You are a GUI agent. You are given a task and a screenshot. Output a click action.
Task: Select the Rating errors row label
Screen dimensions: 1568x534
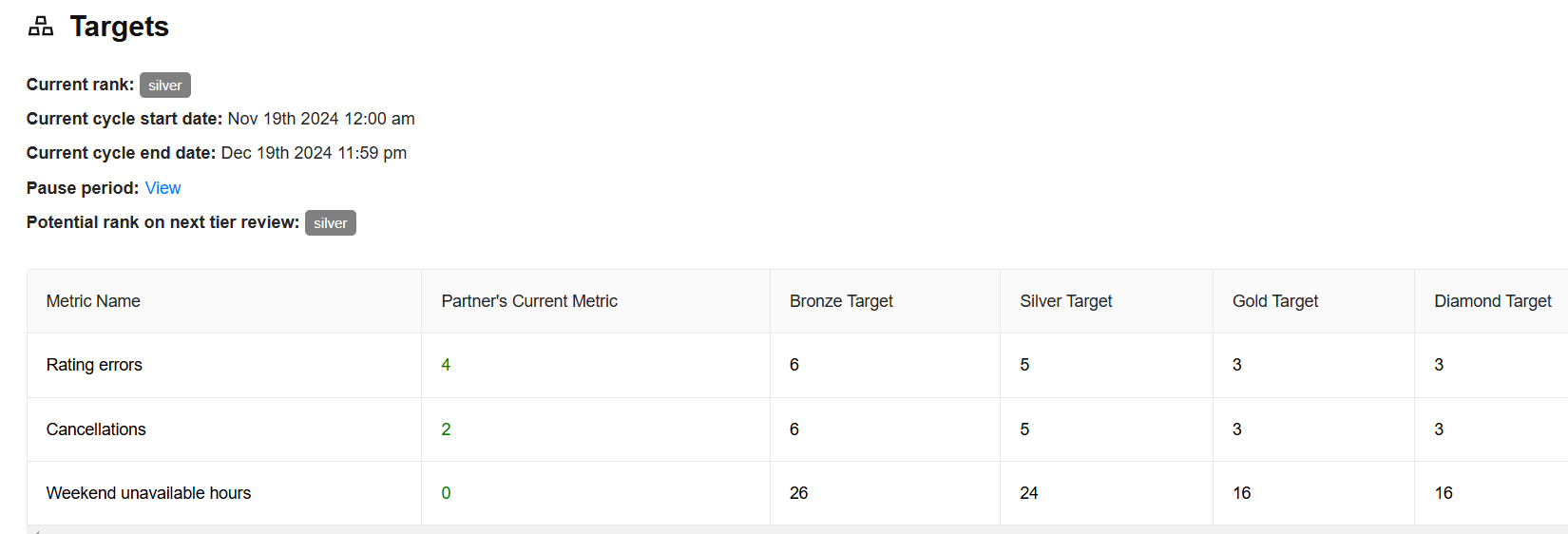coord(94,365)
